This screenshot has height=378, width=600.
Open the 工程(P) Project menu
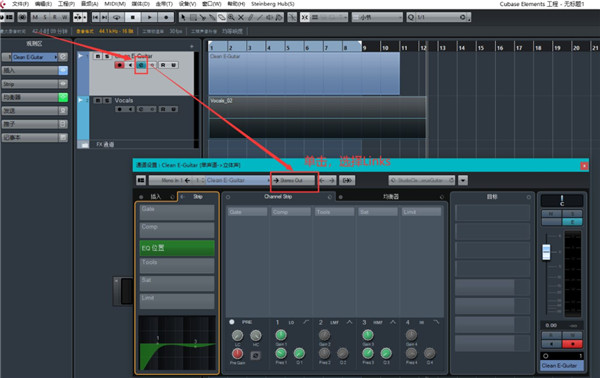tap(66, 4)
